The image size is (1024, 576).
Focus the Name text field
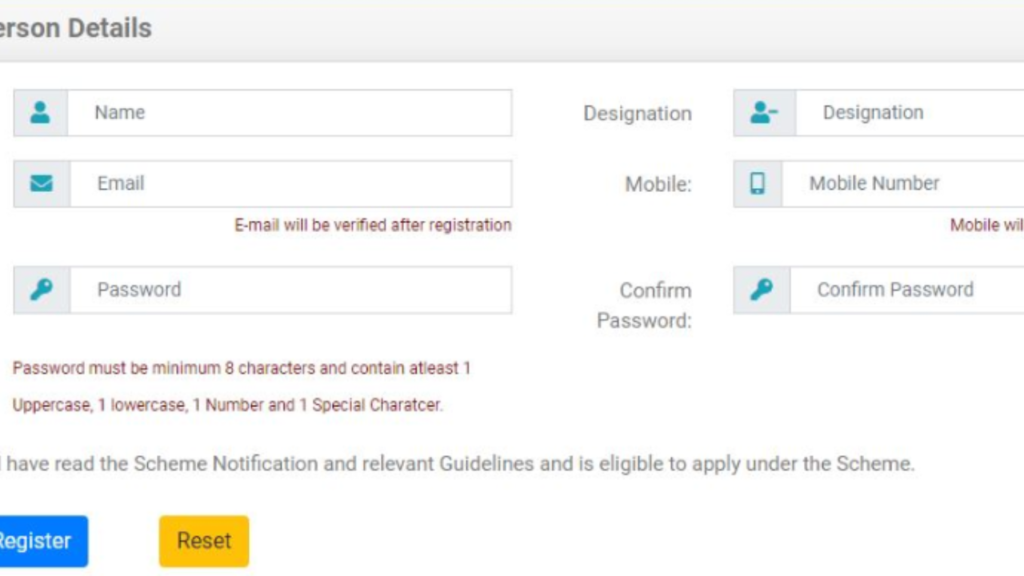[x=289, y=113]
